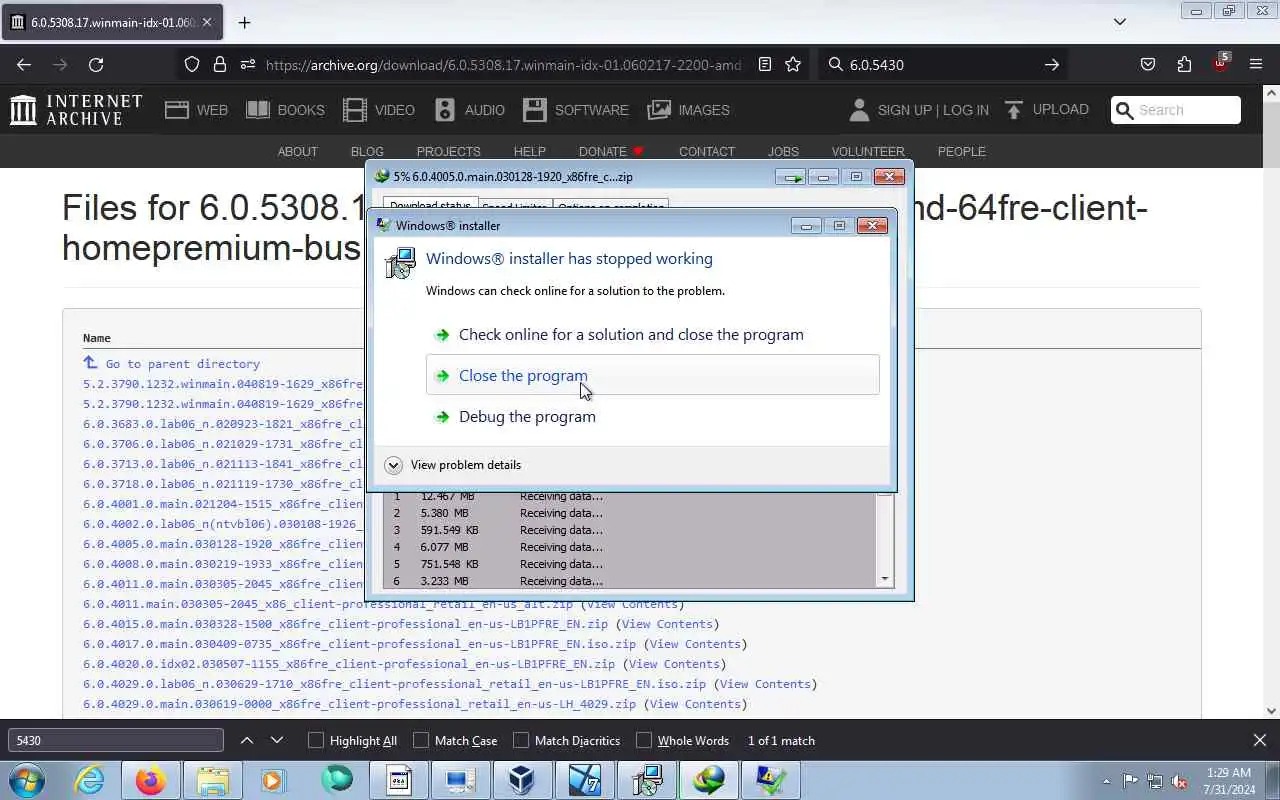Jump to next find match arrow
Image resolution: width=1280 pixels, height=800 pixels.
(277, 741)
